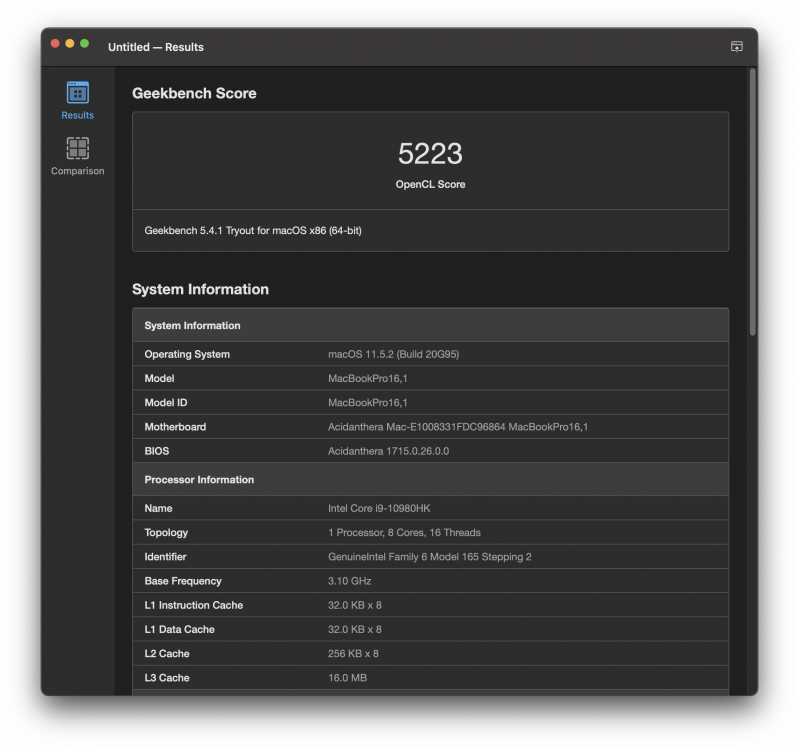Click the 'BIOS' row label

click(156, 451)
